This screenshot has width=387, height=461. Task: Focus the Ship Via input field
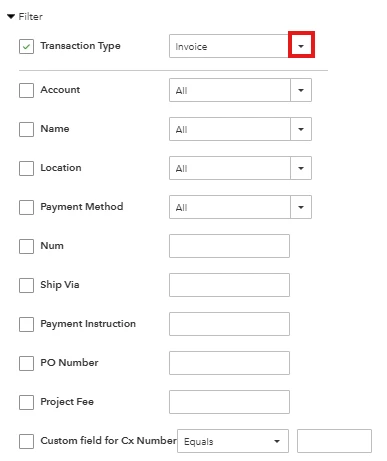(x=229, y=285)
